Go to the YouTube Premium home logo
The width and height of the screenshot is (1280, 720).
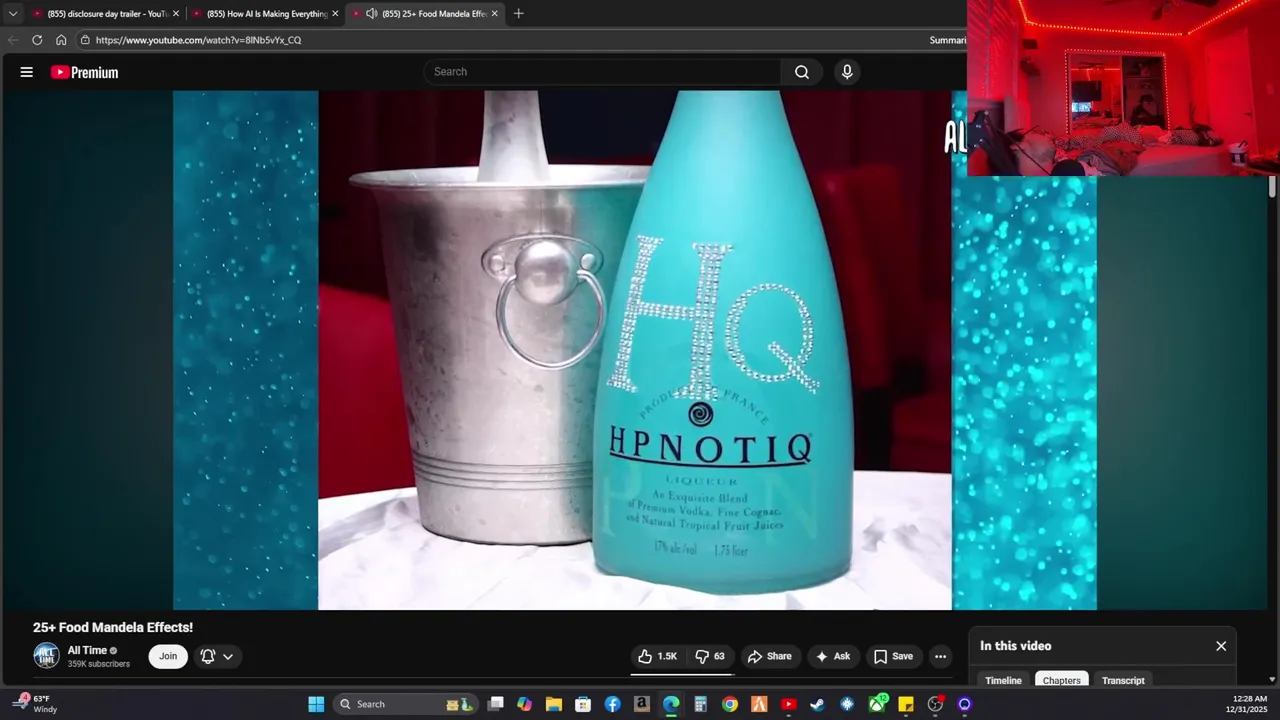[85, 72]
